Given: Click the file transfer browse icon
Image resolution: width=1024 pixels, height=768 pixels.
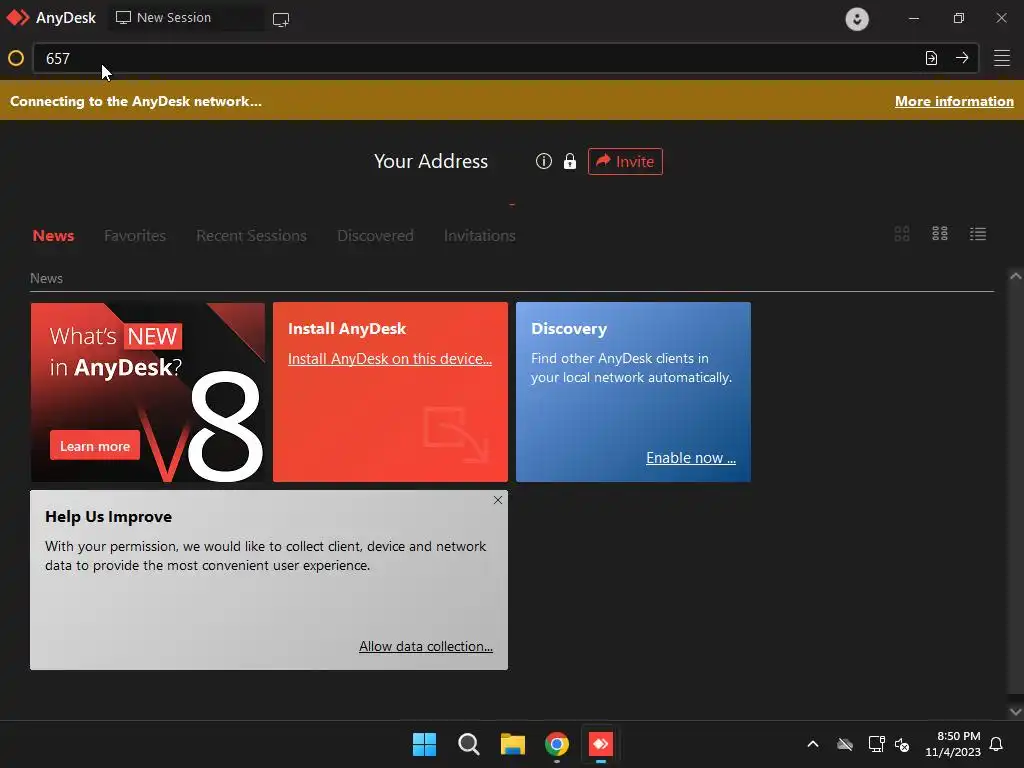Looking at the screenshot, I should (931, 58).
